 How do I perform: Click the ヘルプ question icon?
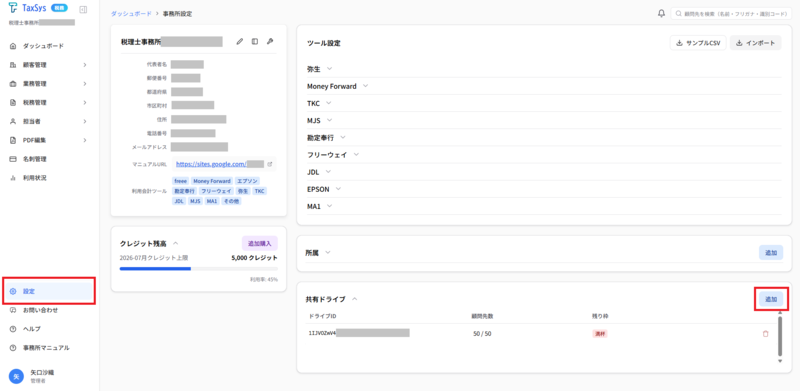click(x=13, y=329)
